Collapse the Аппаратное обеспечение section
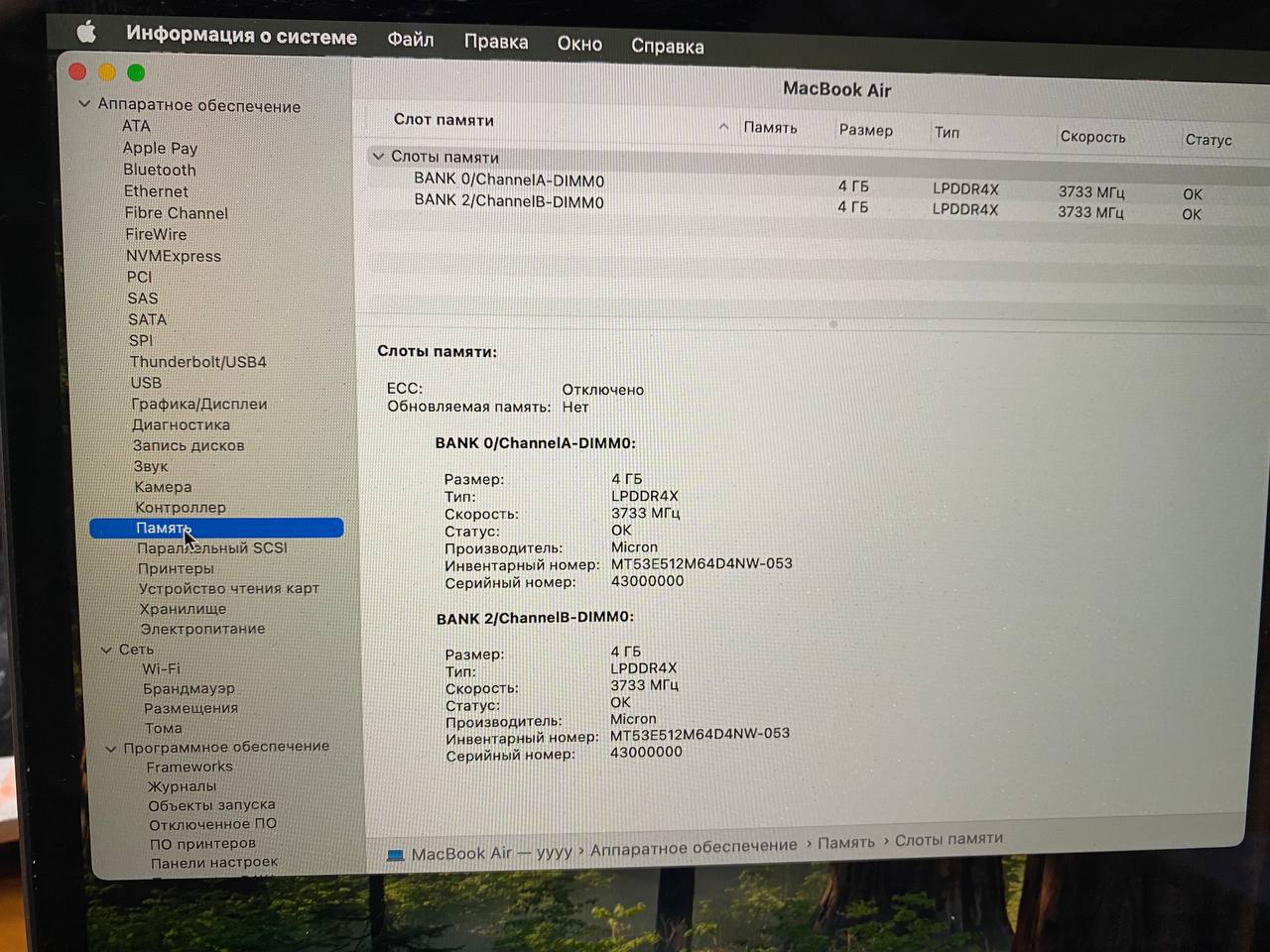This screenshot has height=952, width=1270. (84, 104)
